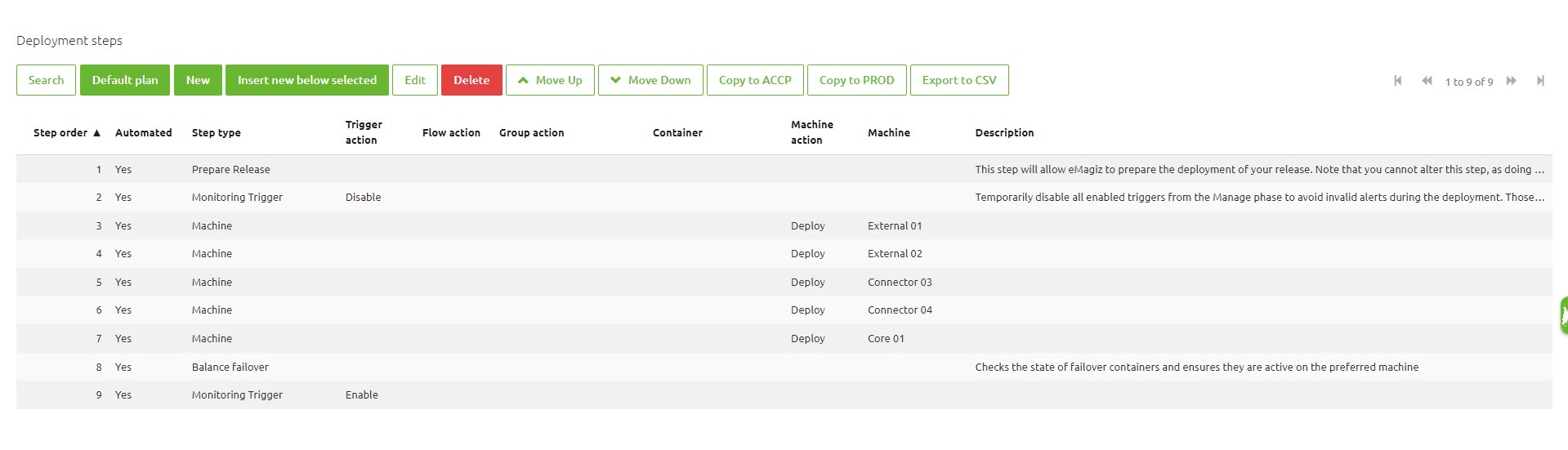Sort by Flow action column header
The height and width of the screenshot is (450, 1568).
pyautogui.click(x=451, y=132)
